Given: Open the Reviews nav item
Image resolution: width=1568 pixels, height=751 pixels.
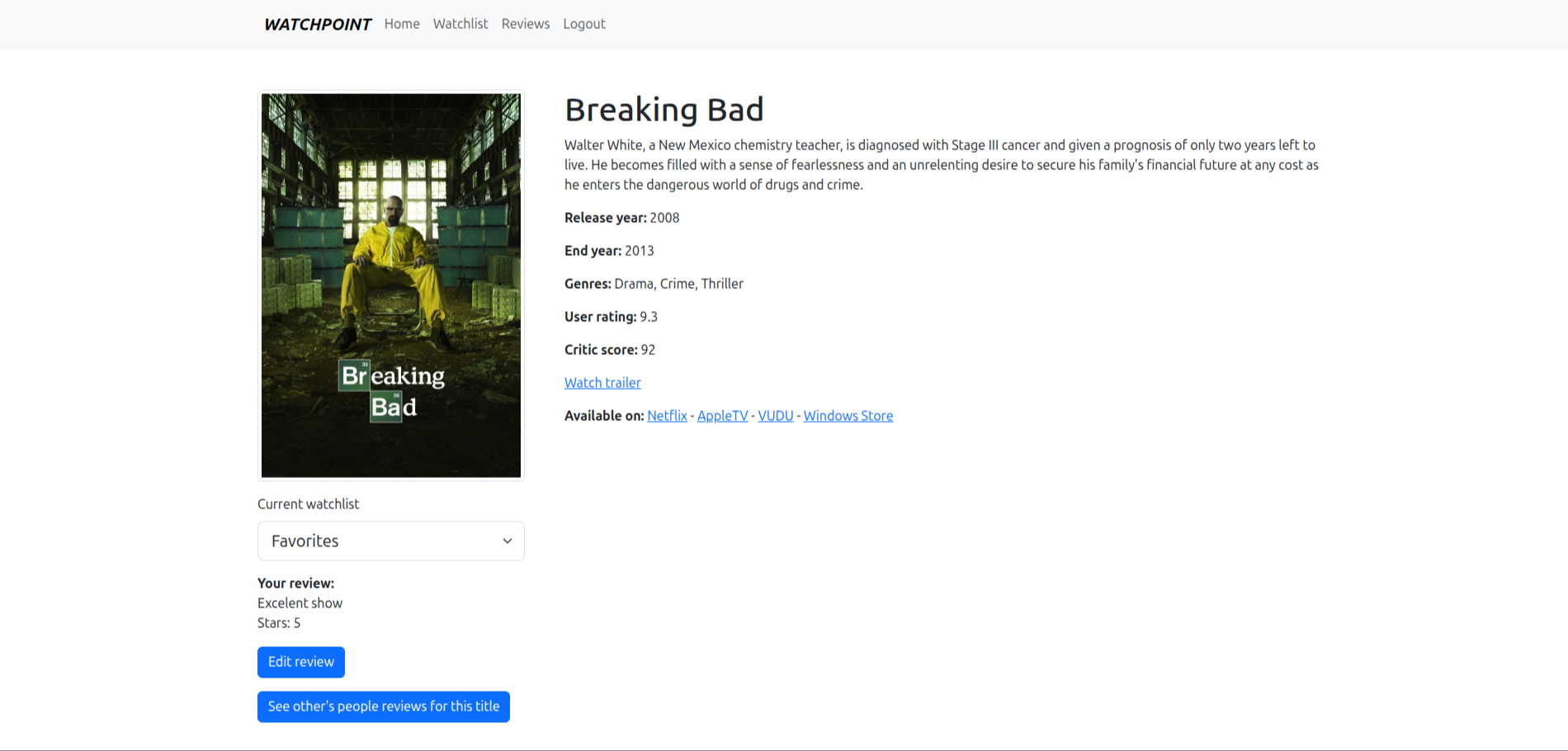Looking at the screenshot, I should (x=525, y=24).
